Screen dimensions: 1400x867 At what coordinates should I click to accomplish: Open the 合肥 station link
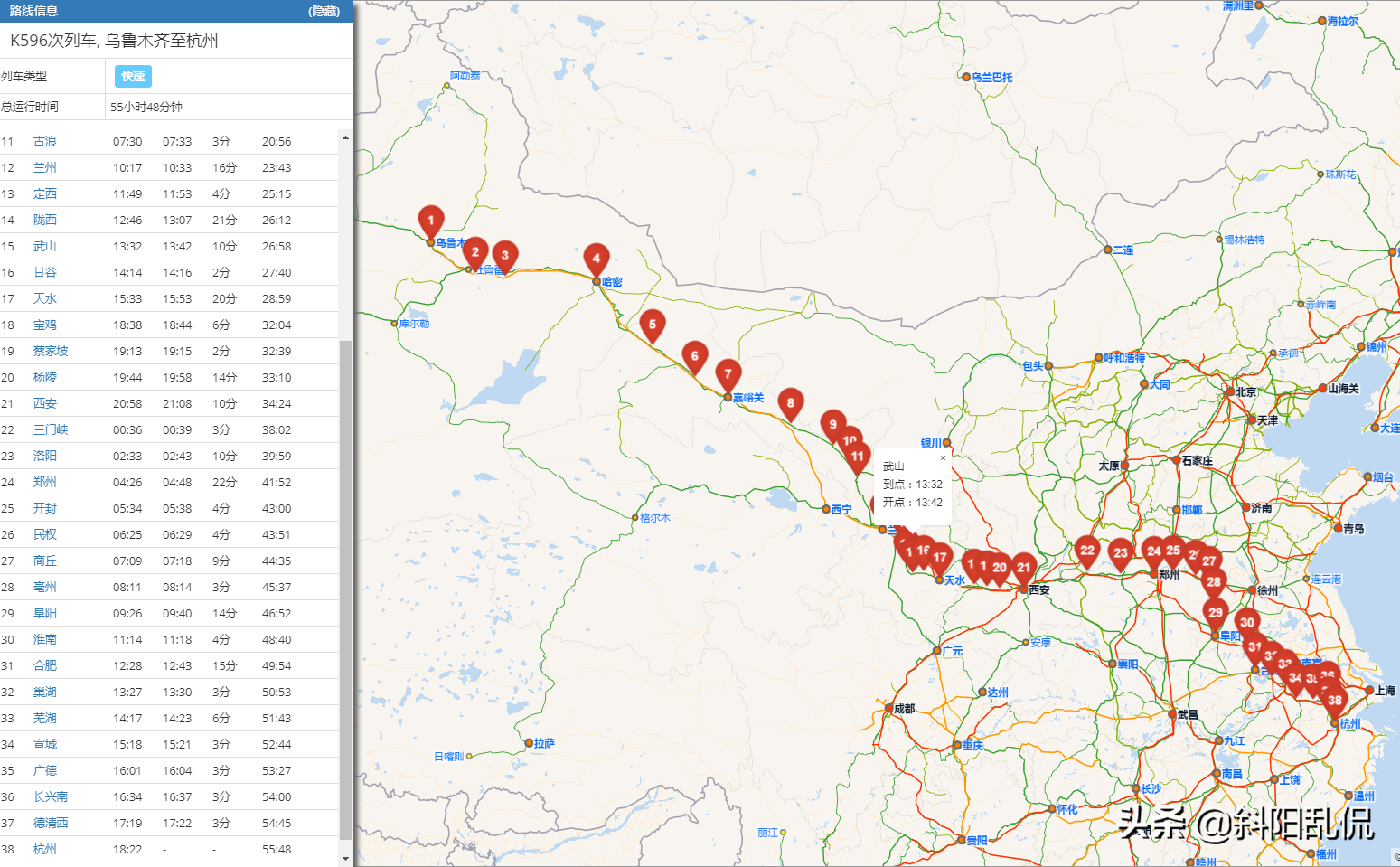(x=44, y=665)
